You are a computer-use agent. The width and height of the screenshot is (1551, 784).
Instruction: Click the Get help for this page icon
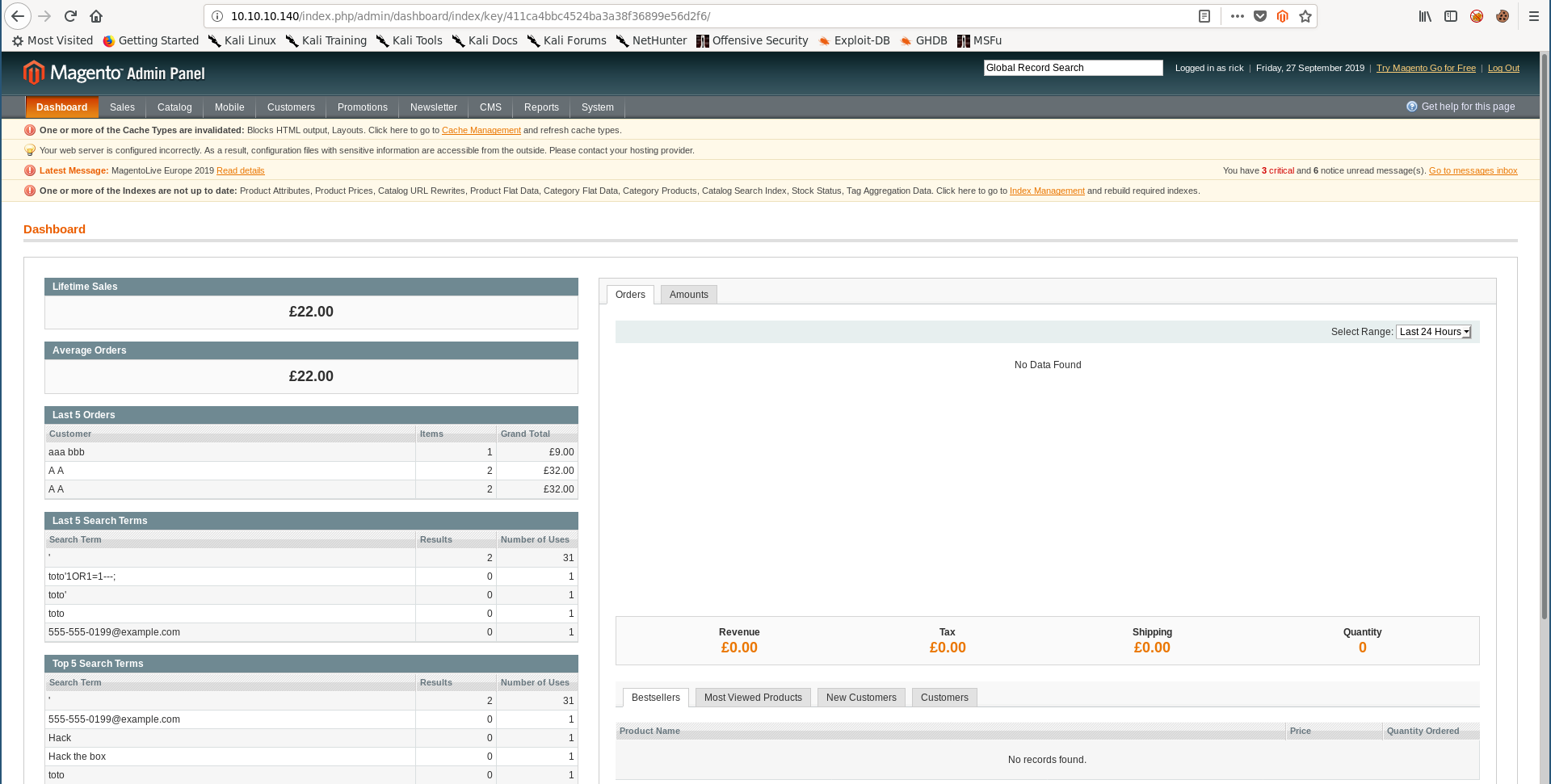(1411, 107)
